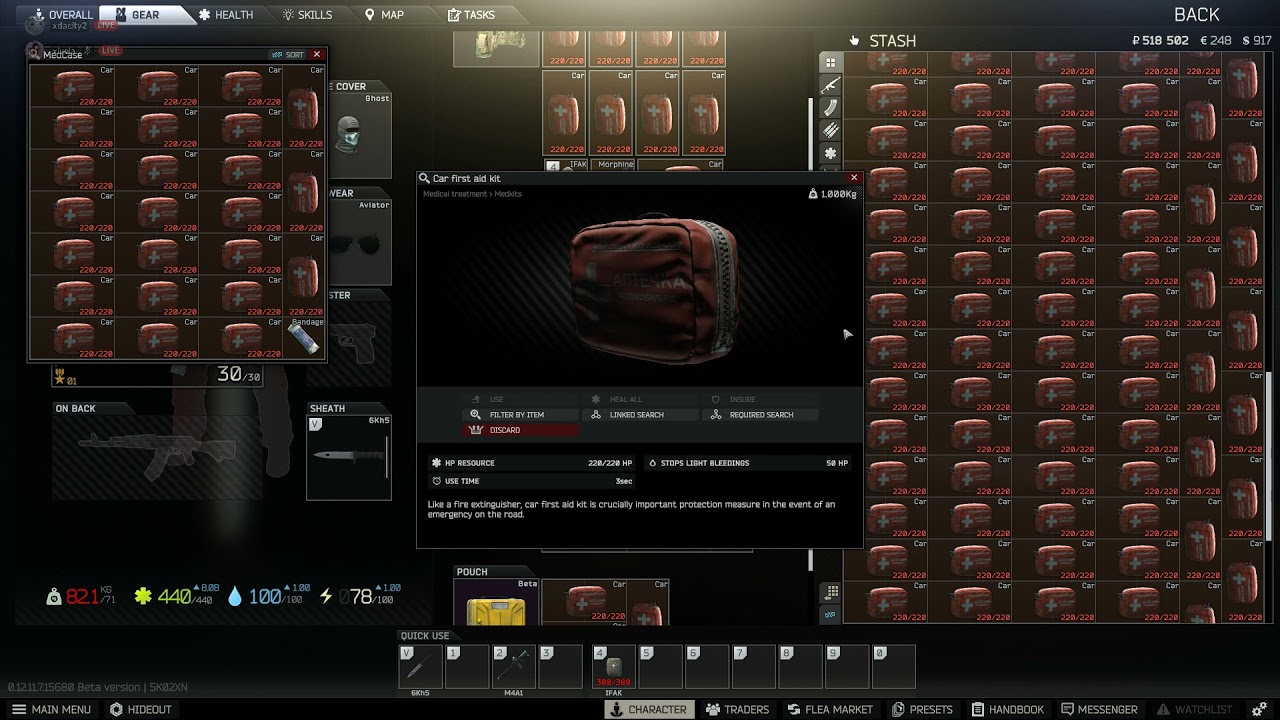The image size is (1280, 720).
Task: Click the euro balance 248
Action: point(1215,41)
